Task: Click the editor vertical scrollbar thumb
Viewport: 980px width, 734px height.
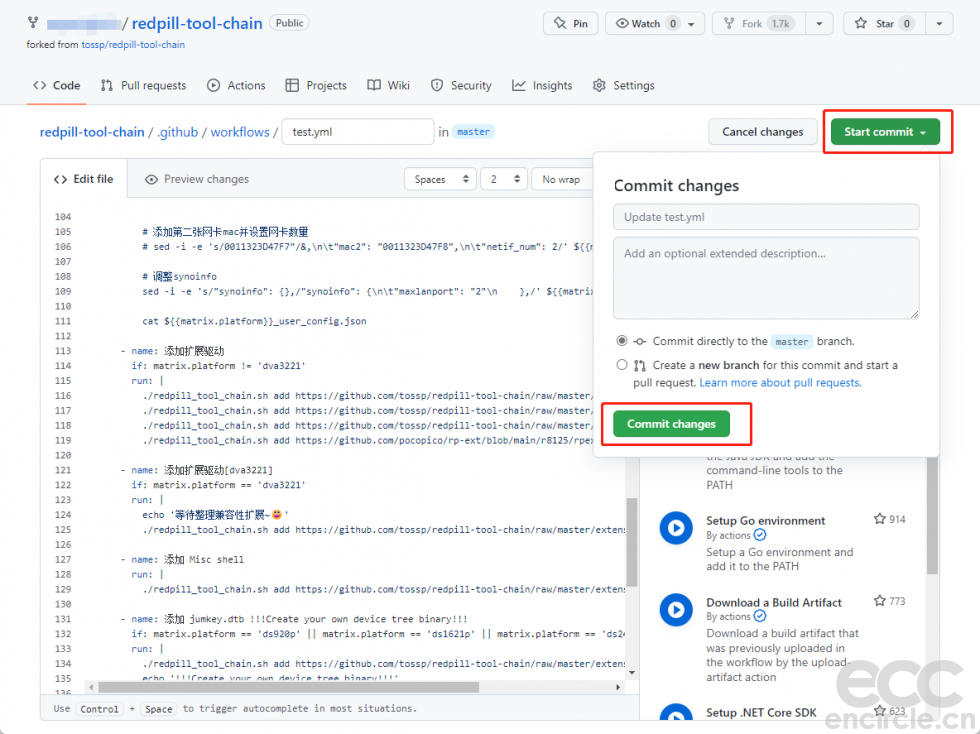Action: [x=632, y=541]
